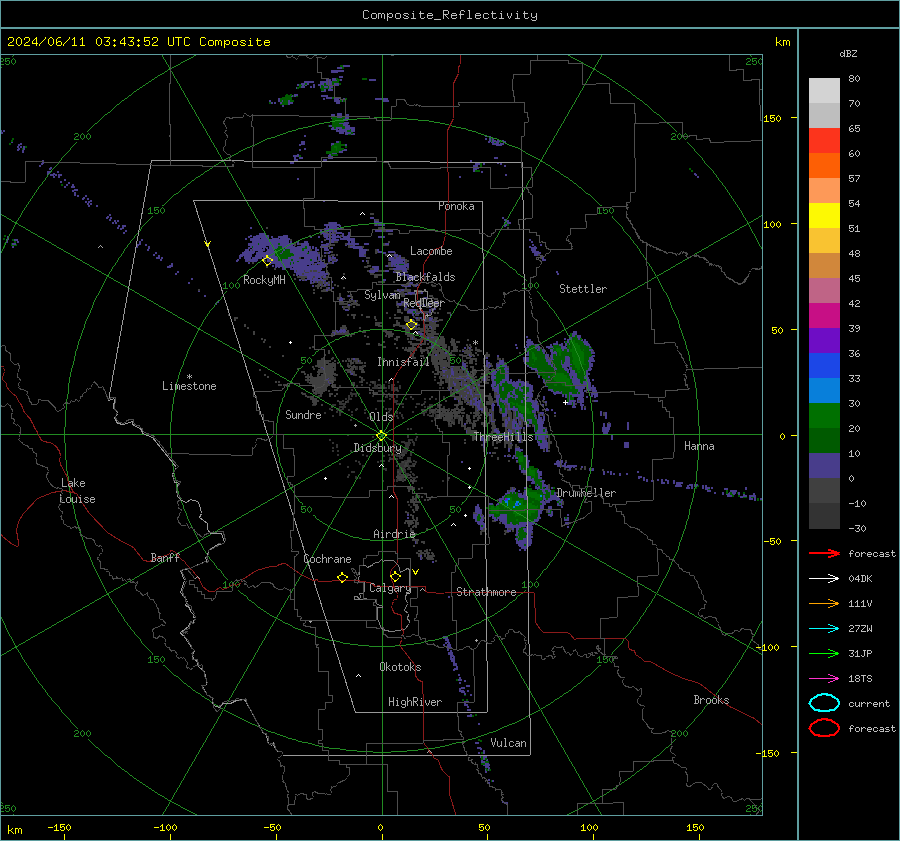900x841 pixels.
Task: Click the red forecast ellipse legend icon
Action: click(824, 728)
